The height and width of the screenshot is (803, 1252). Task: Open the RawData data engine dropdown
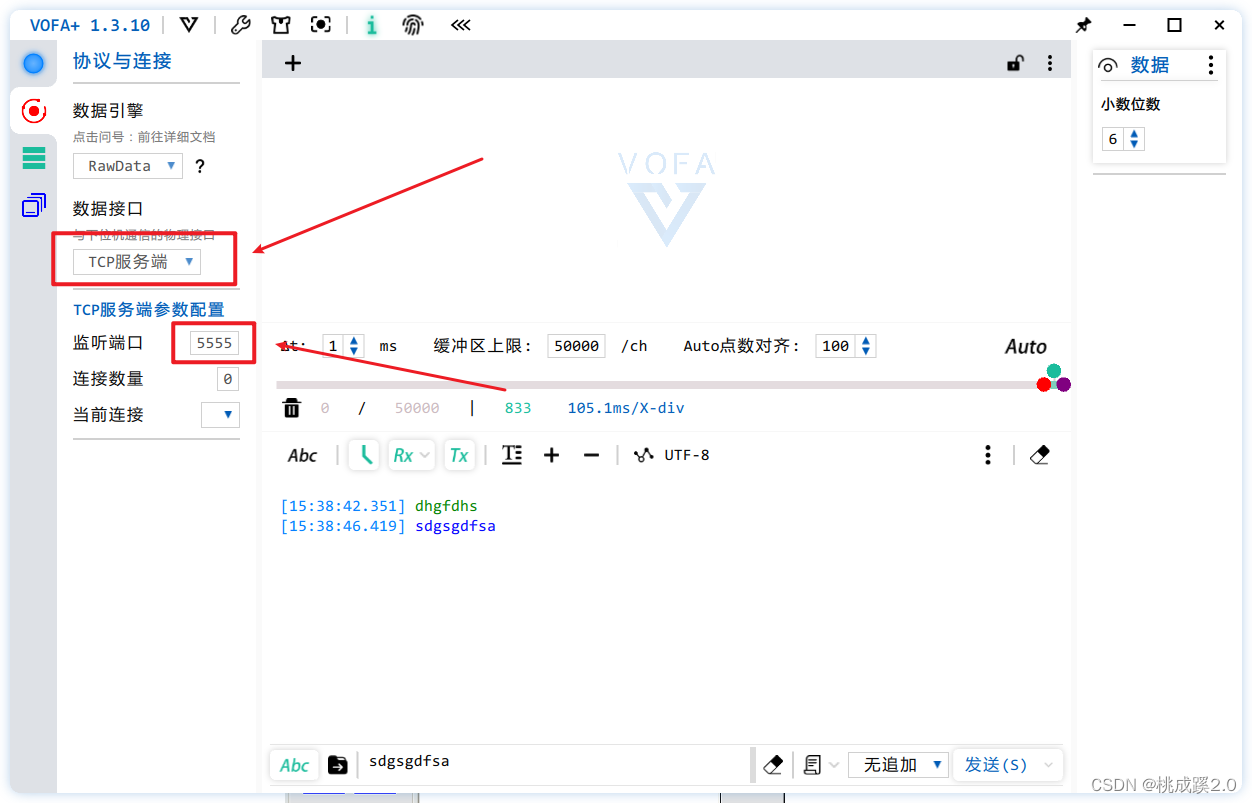127,166
